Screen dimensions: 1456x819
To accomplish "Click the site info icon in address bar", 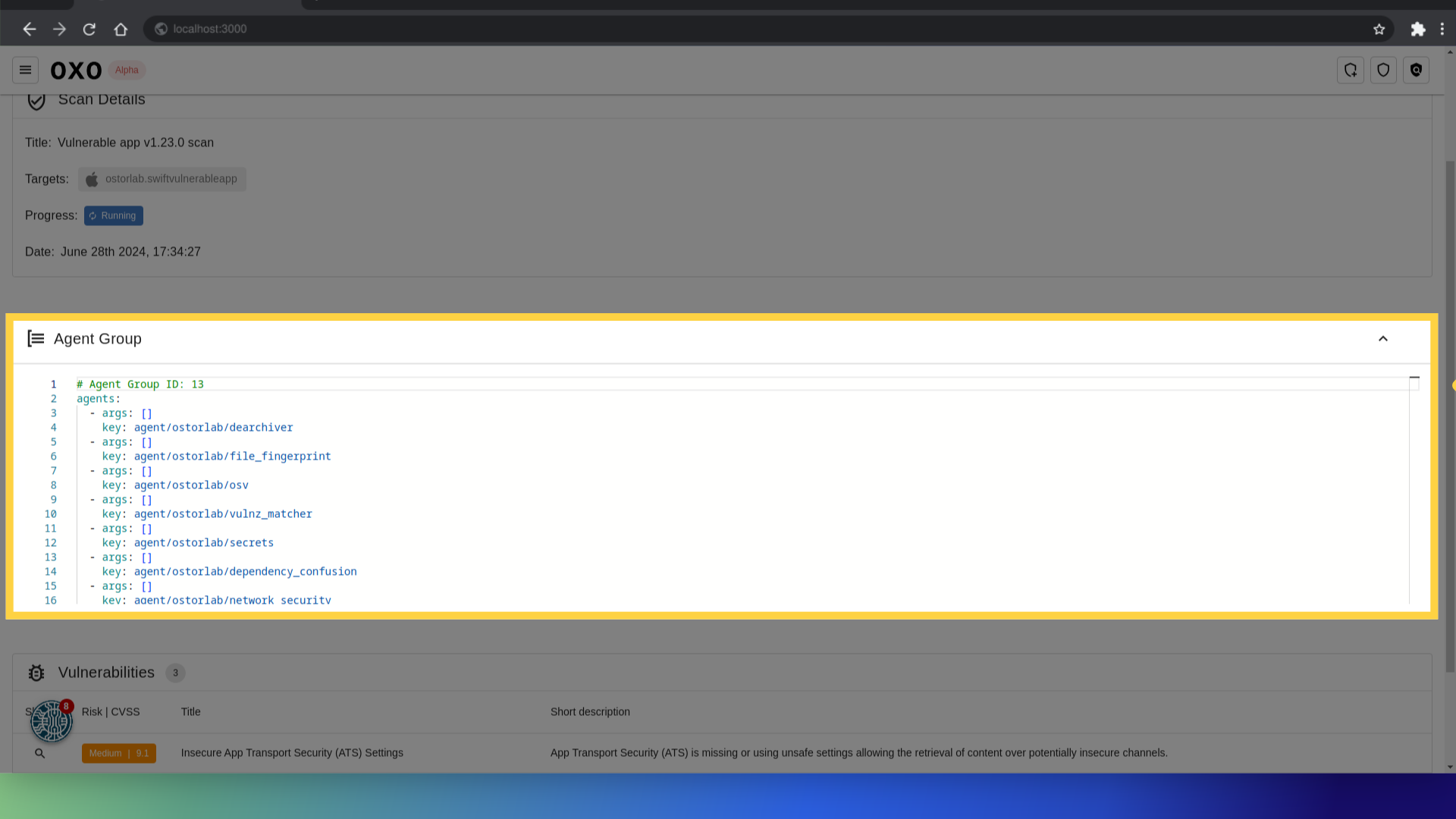I will pos(161,29).
